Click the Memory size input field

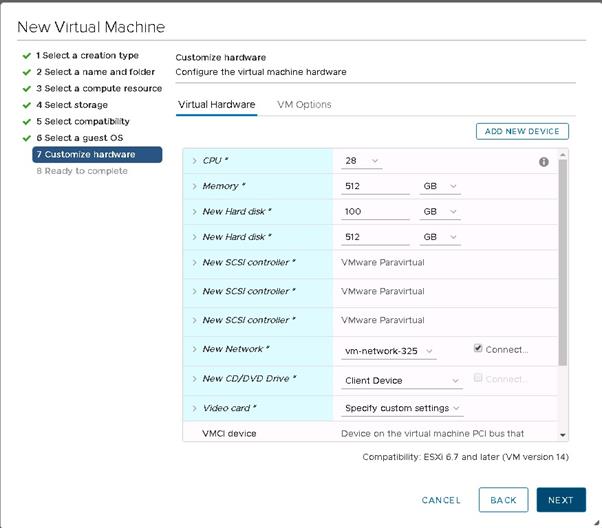(375, 186)
